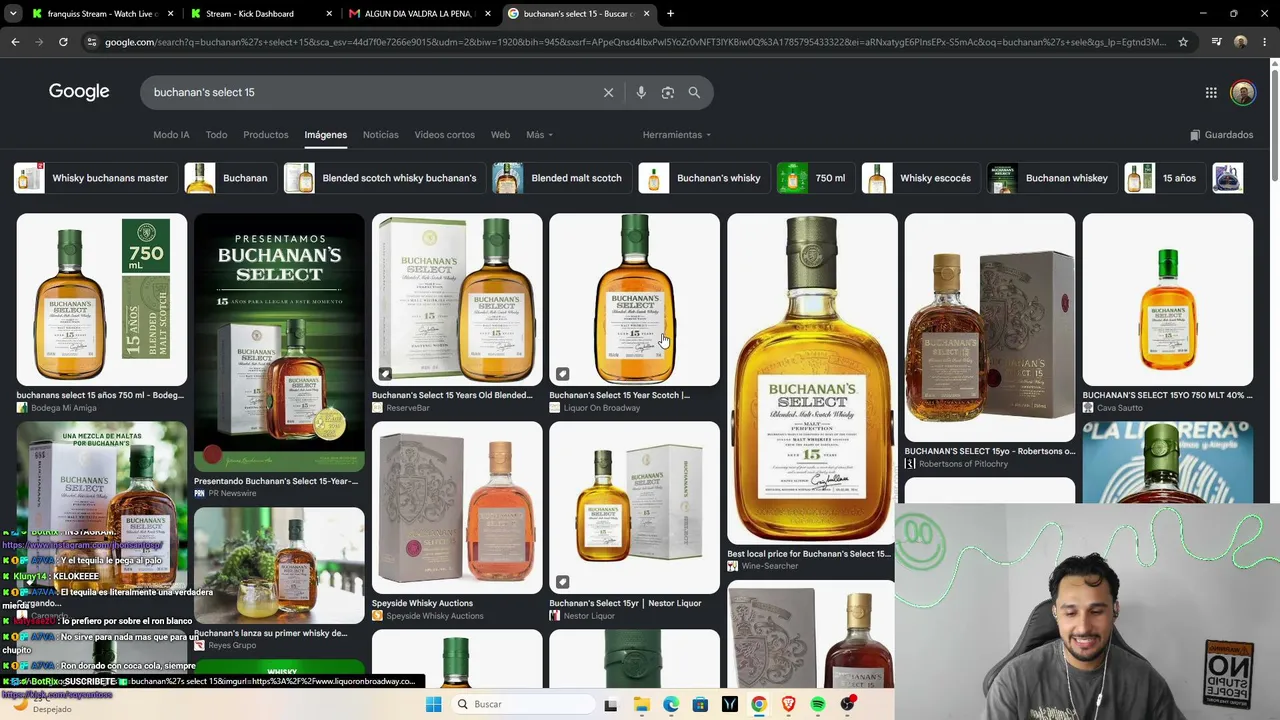Viewport: 1280px width, 720px height.
Task: Open the Modo IA search tab
Action: pos(171,135)
